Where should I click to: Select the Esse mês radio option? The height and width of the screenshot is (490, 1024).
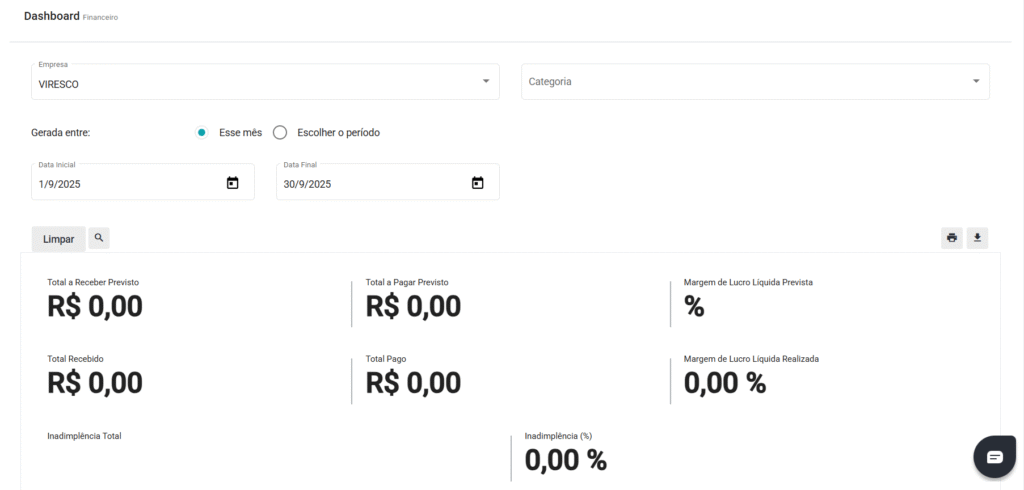[202, 132]
